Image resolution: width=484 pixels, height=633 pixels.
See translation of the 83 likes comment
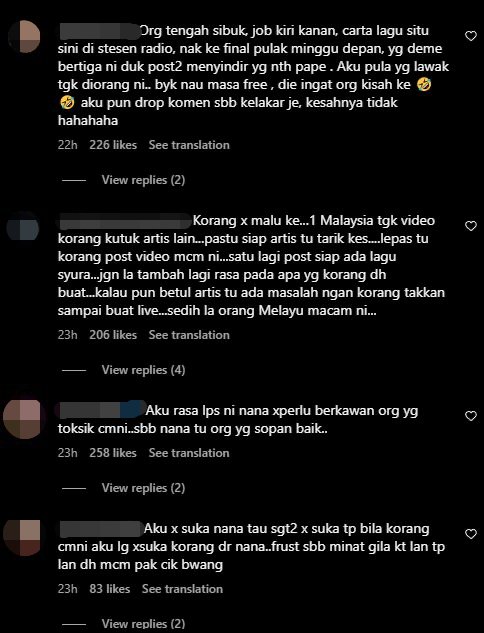182,589
